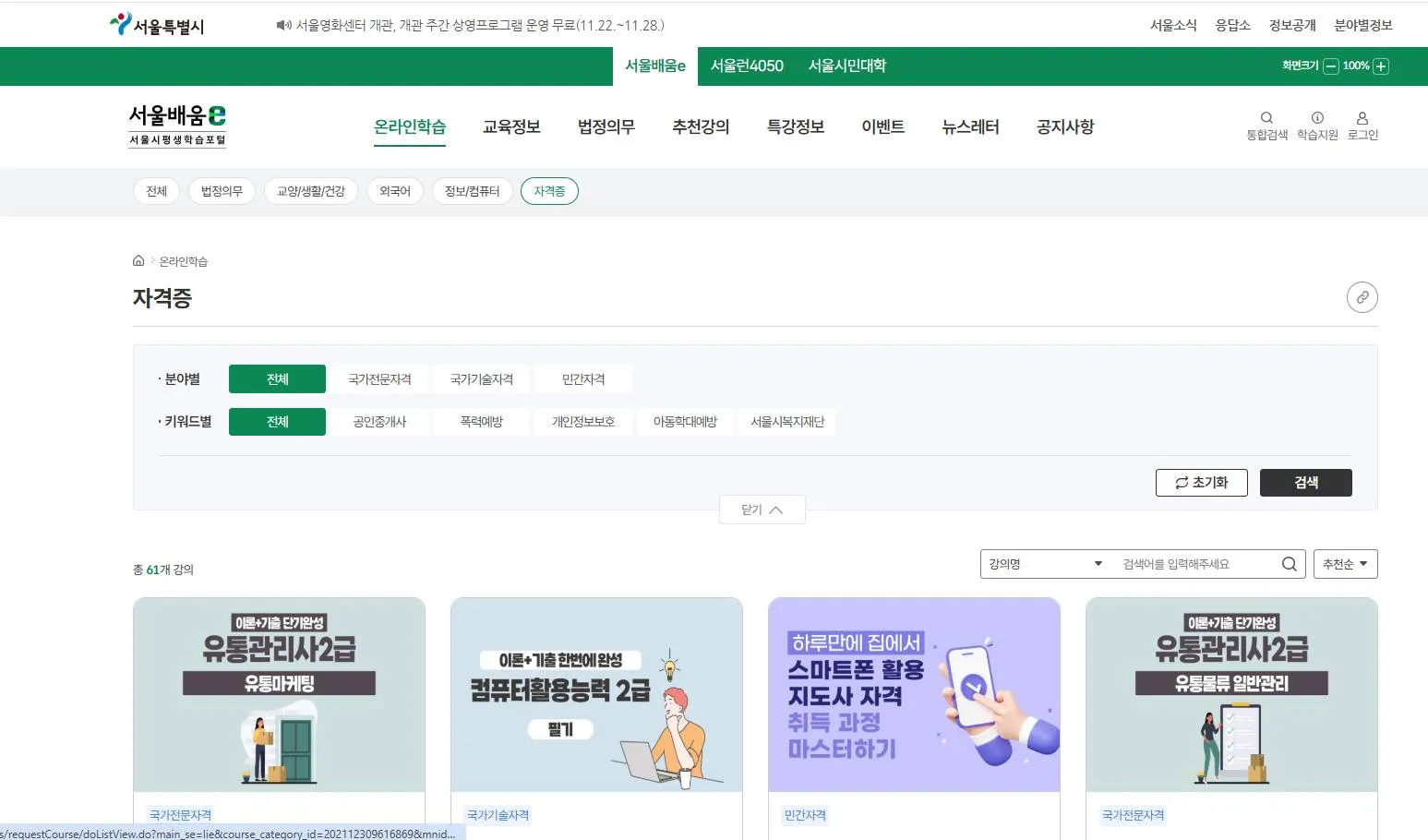Screen dimensions: 1428x840
Task: Open 온라인학습 main menu
Action: pyautogui.click(x=410, y=127)
